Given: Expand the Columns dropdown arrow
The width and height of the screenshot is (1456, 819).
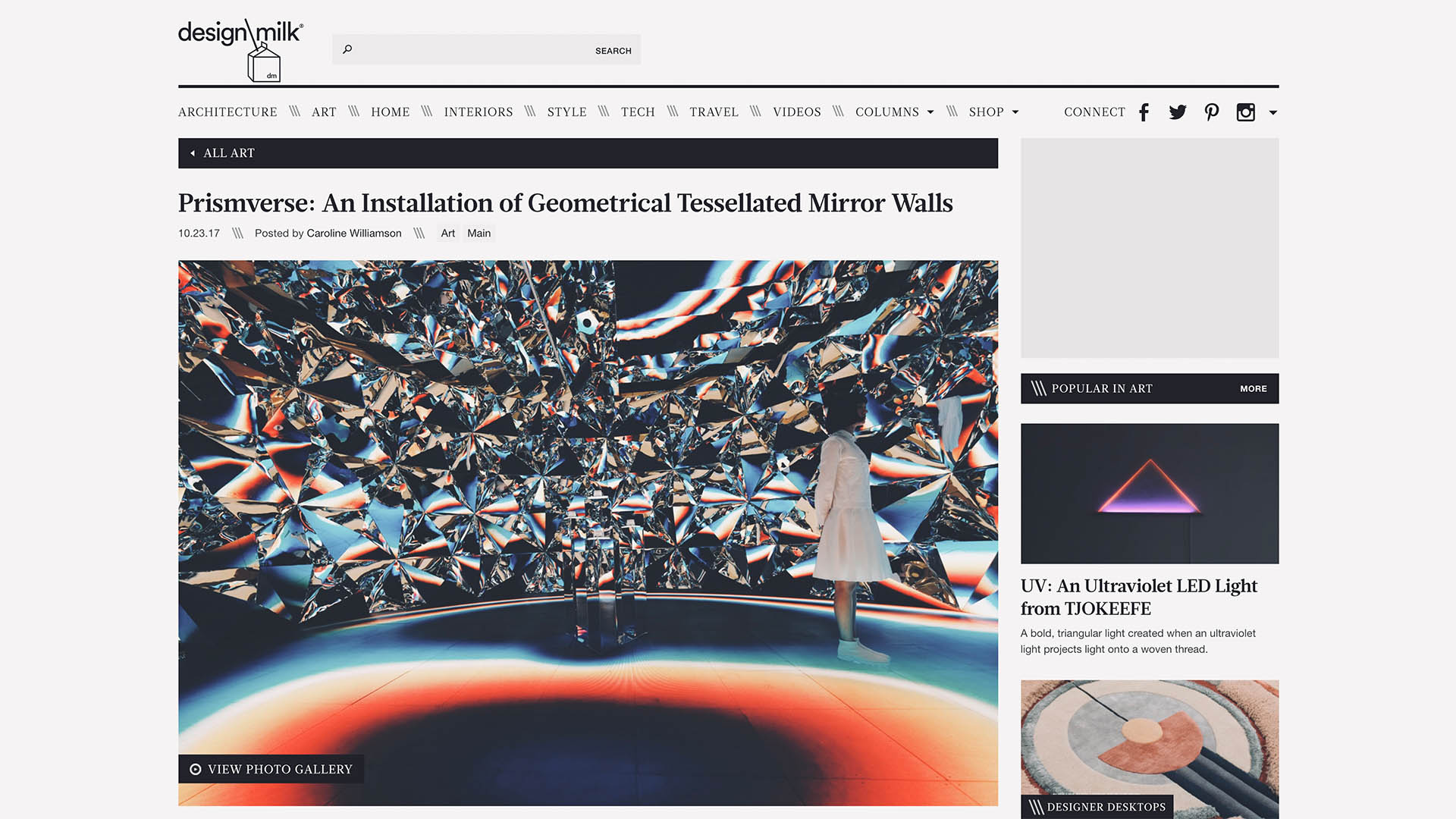Looking at the screenshot, I should 930,112.
